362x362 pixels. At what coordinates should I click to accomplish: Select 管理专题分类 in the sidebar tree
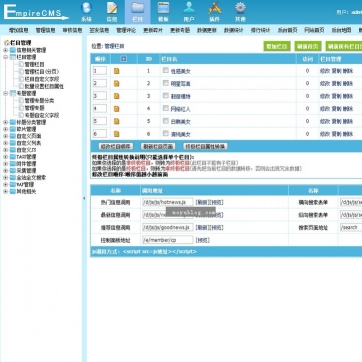tap(39, 101)
